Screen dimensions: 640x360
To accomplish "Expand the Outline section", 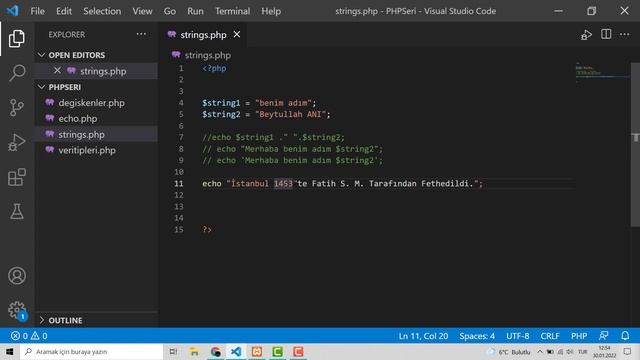I will click(42, 320).
